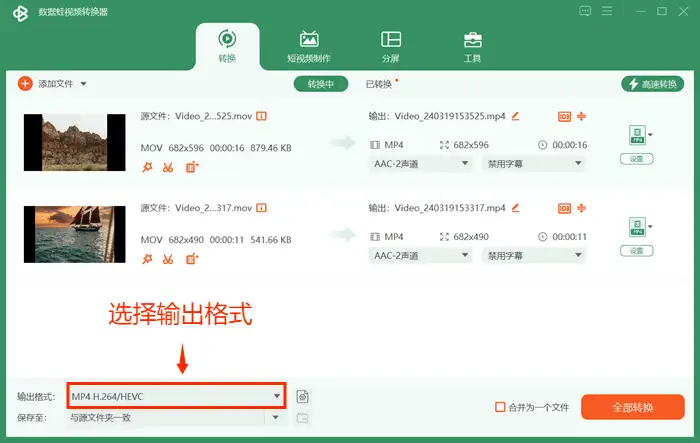Open the output format settings icon
Viewport: 700px width, 443px height.
click(303, 397)
